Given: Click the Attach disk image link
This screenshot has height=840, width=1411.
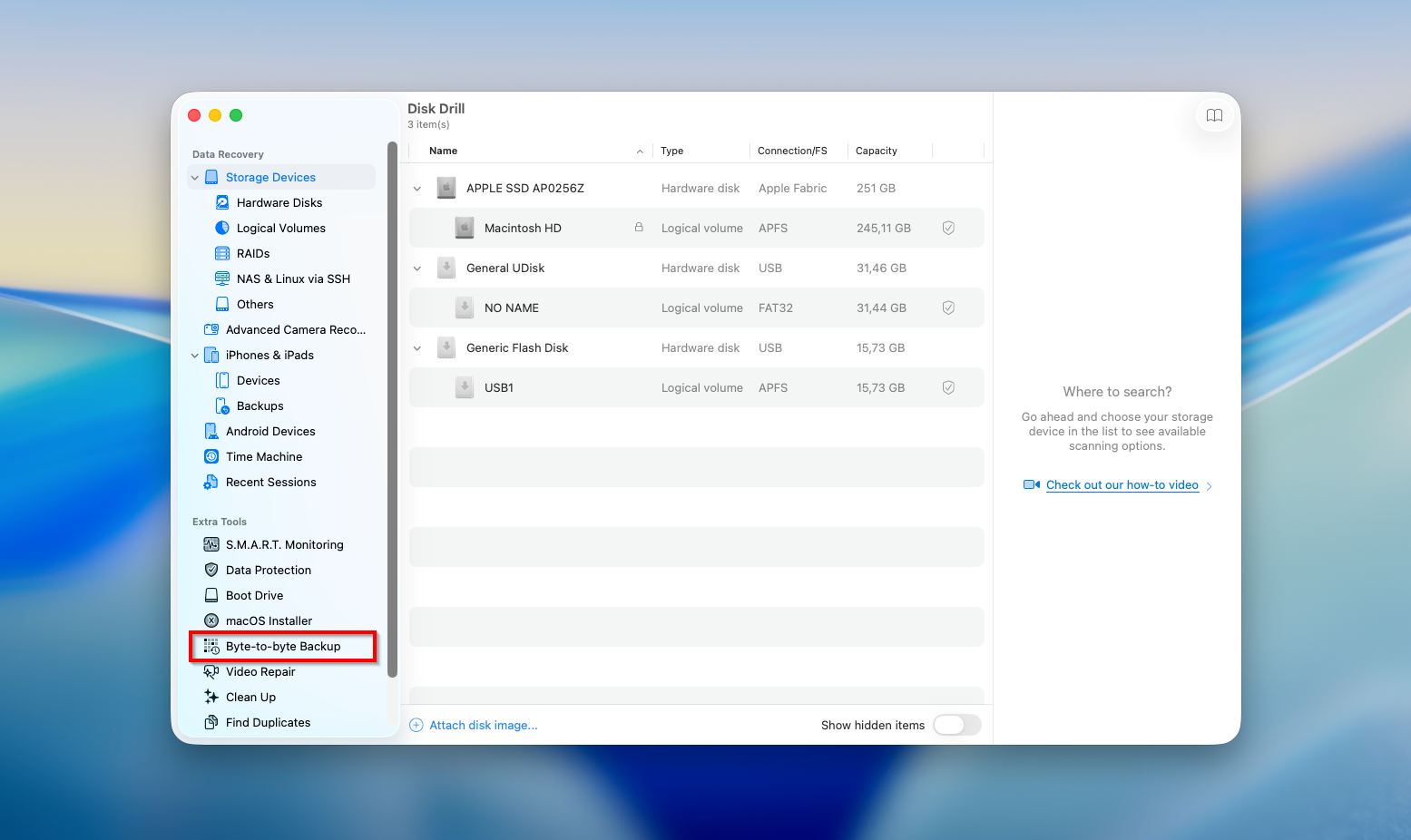Looking at the screenshot, I should [484, 725].
